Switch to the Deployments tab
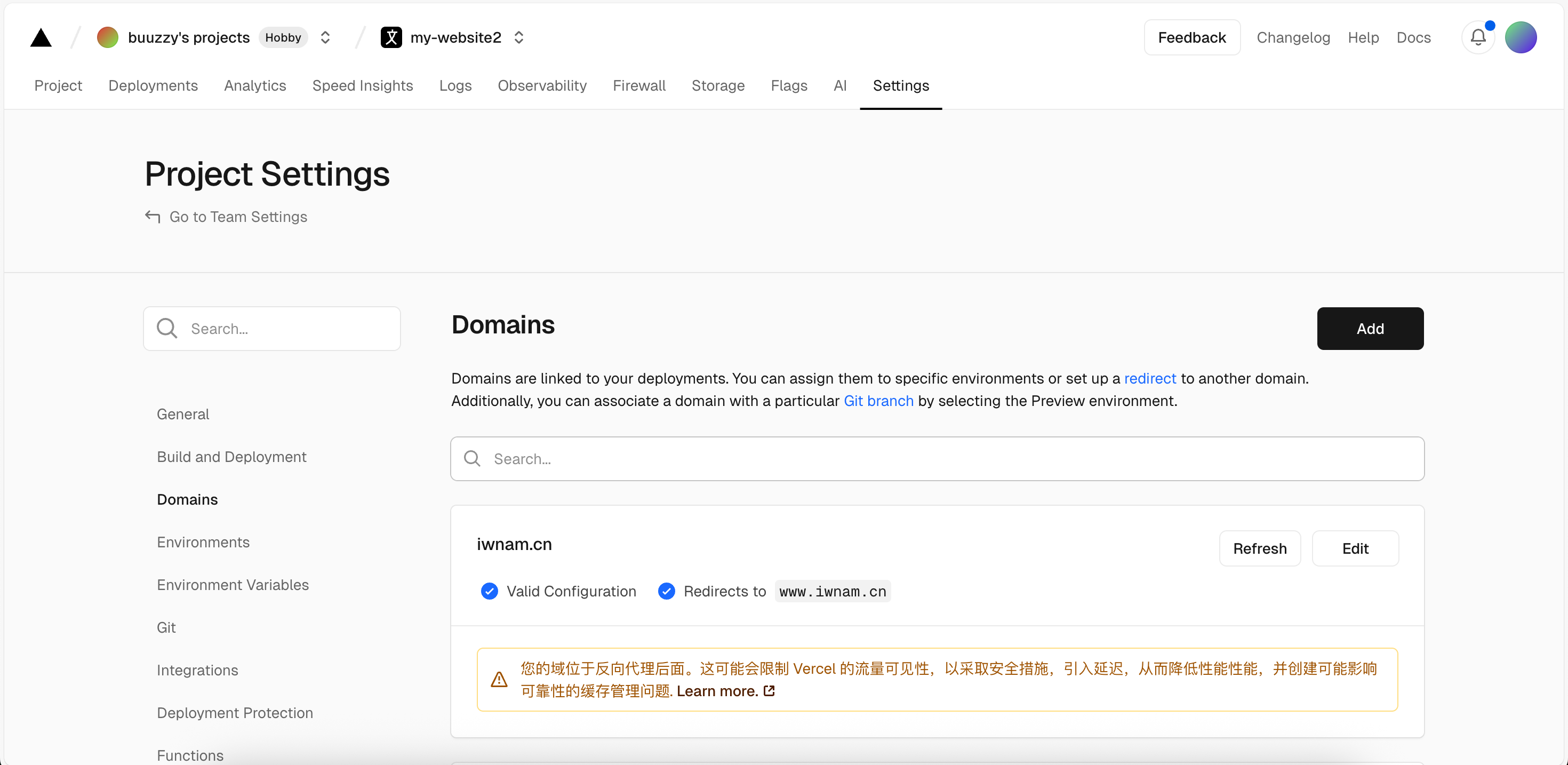The width and height of the screenshot is (1568, 765). (153, 86)
